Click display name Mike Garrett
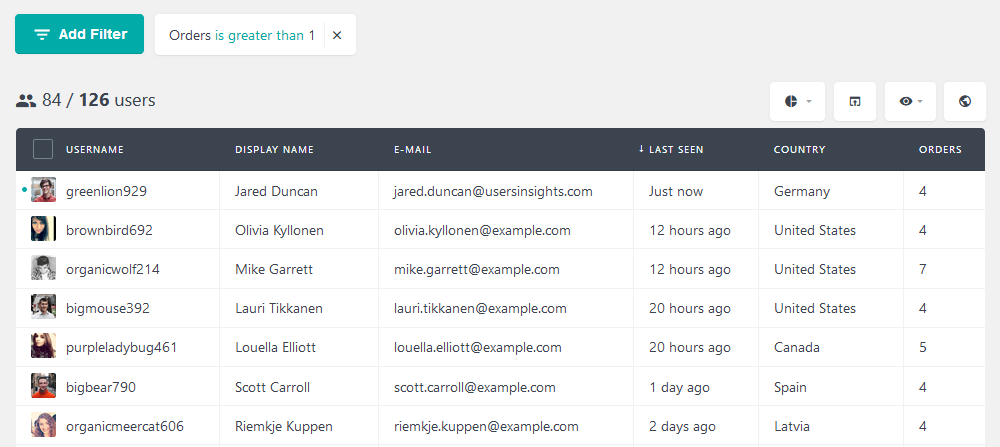 [x=274, y=270]
